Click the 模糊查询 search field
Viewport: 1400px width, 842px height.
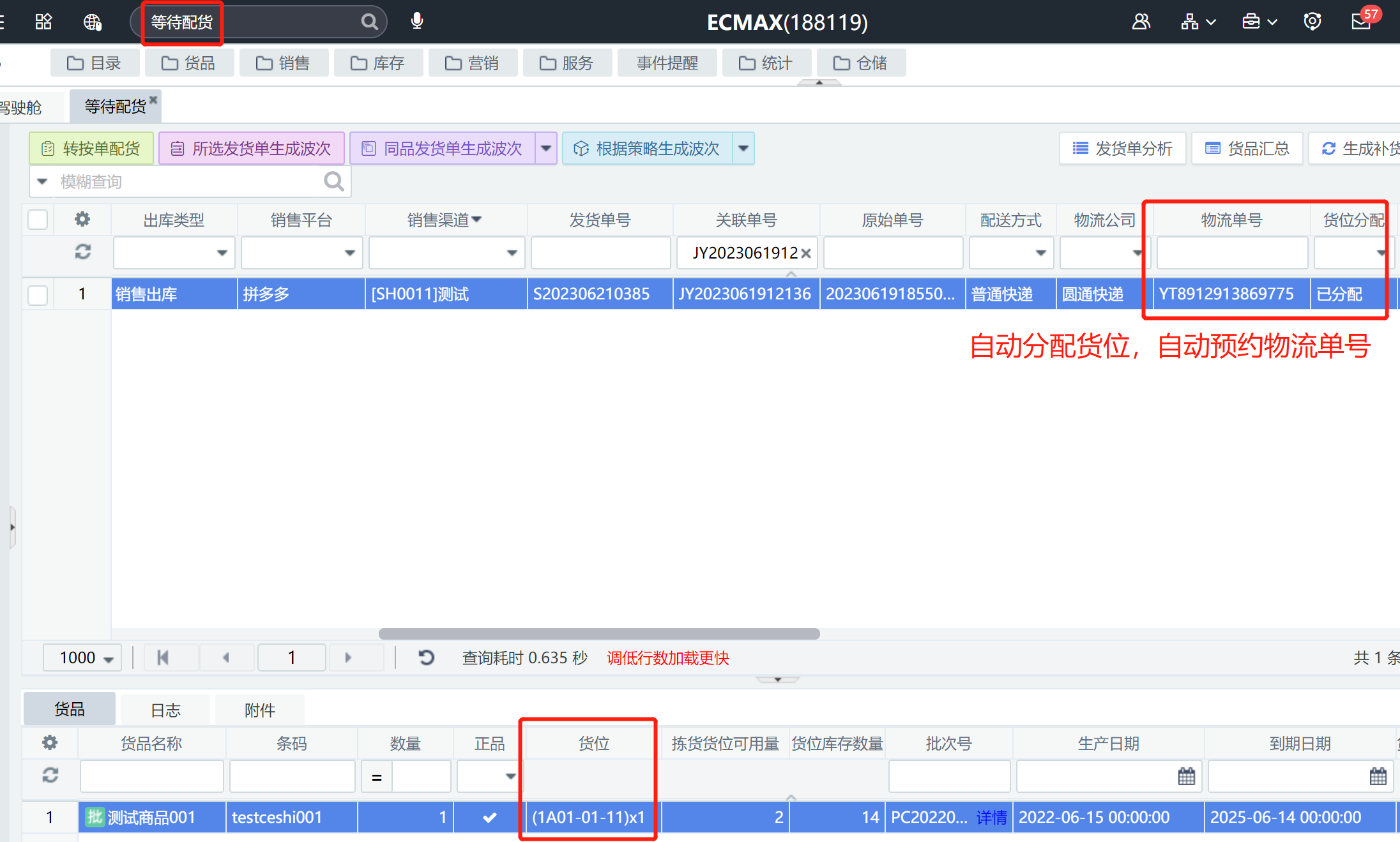pyautogui.click(x=190, y=181)
